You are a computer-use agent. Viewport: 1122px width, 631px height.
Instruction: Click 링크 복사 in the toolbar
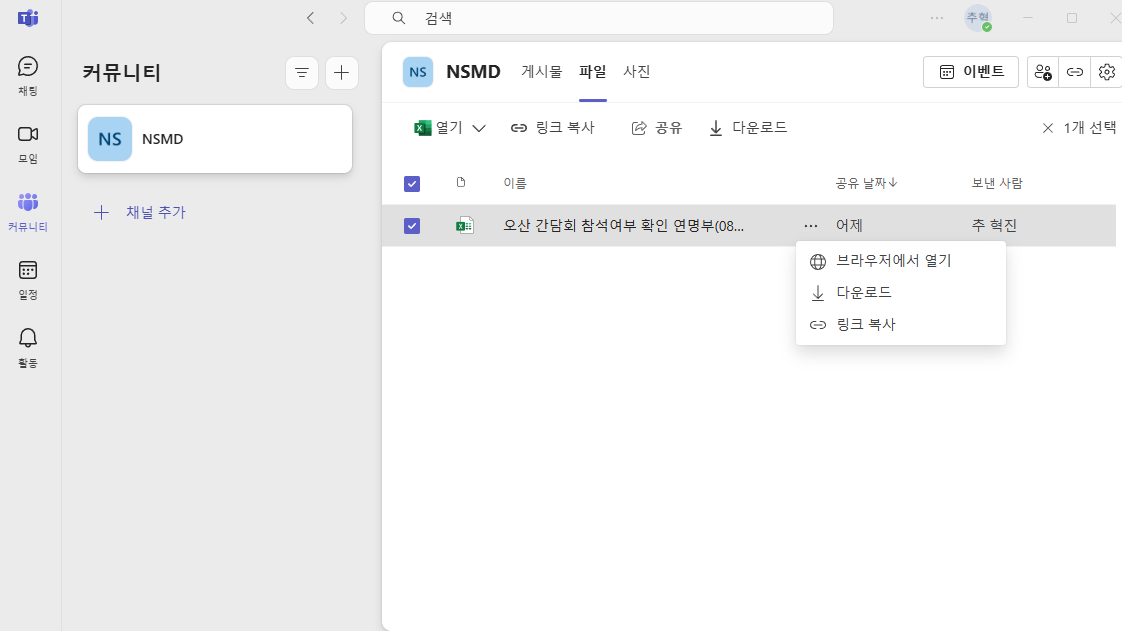click(552, 128)
